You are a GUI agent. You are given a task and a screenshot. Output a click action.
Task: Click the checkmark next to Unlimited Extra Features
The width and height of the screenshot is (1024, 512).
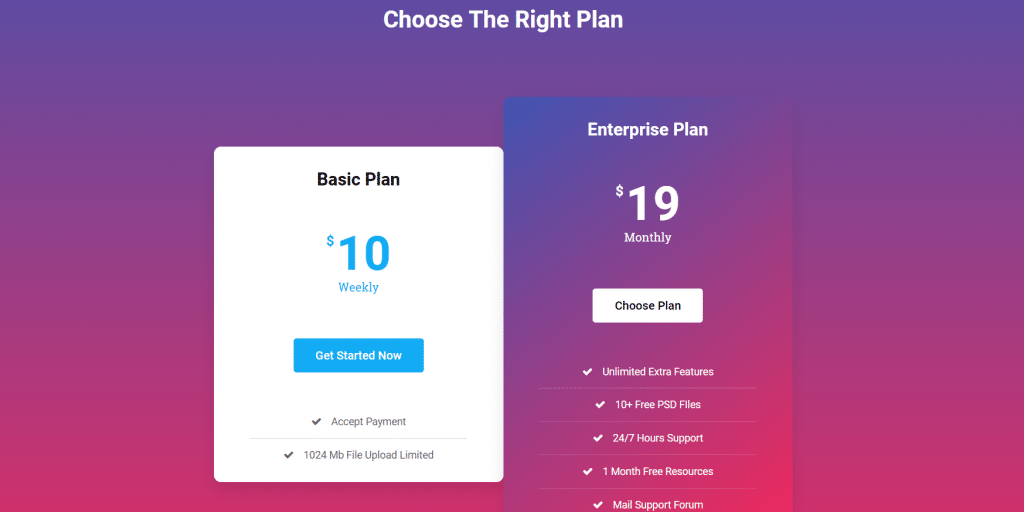coord(587,372)
